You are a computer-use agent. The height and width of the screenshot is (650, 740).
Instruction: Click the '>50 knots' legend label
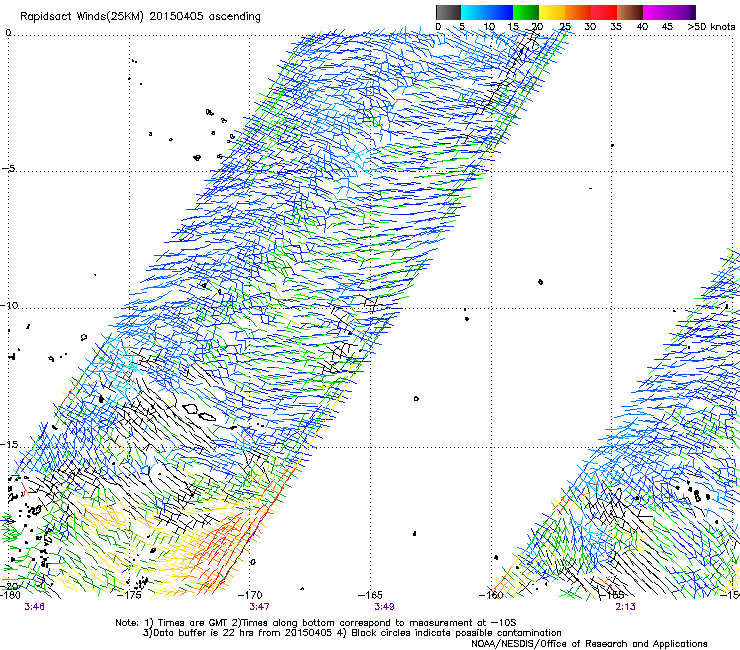[x=711, y=26]
